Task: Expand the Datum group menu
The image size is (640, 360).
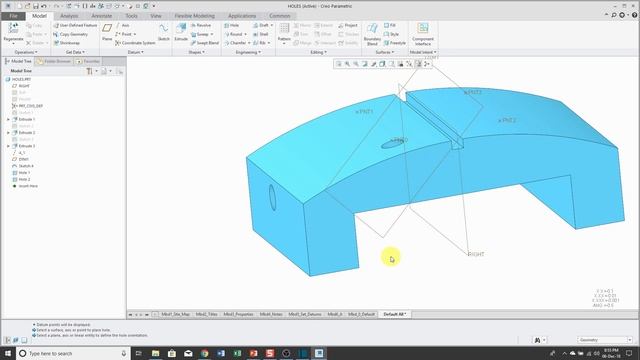Action: point(136,52)
